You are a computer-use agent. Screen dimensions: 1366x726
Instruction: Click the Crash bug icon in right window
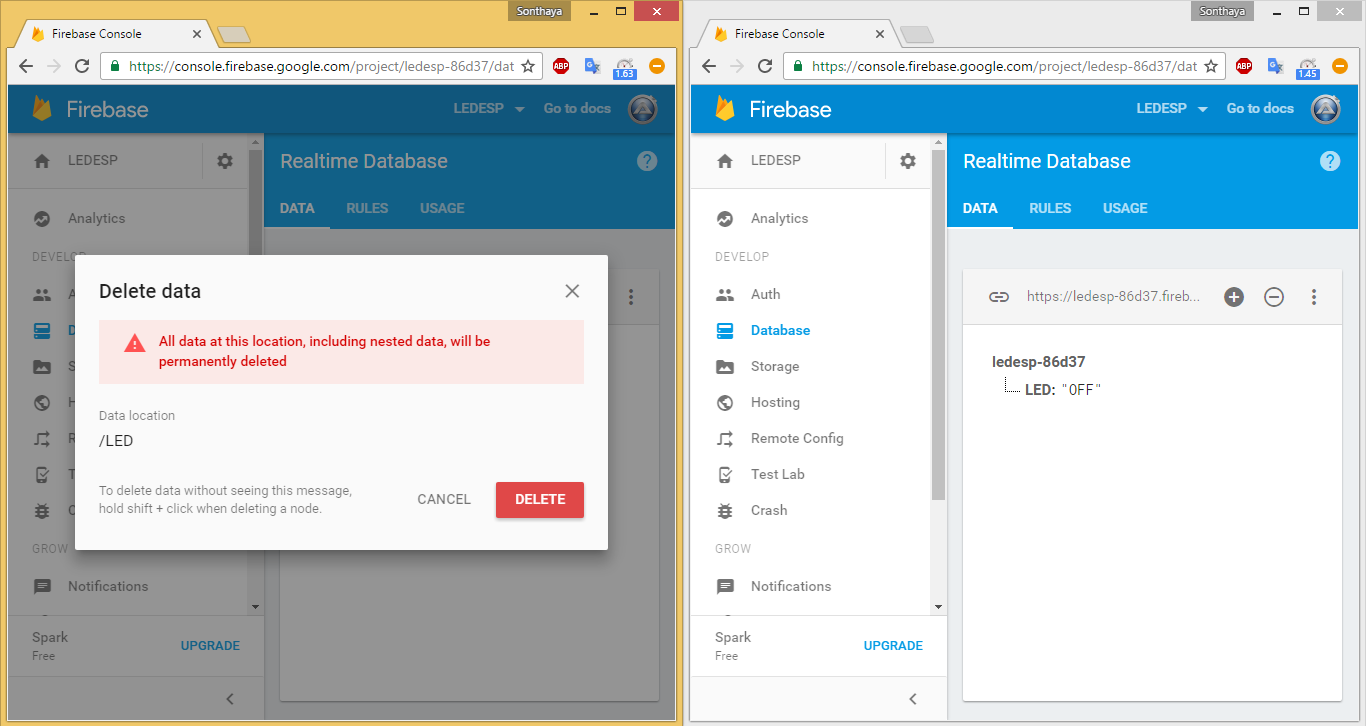pos(725,510)
